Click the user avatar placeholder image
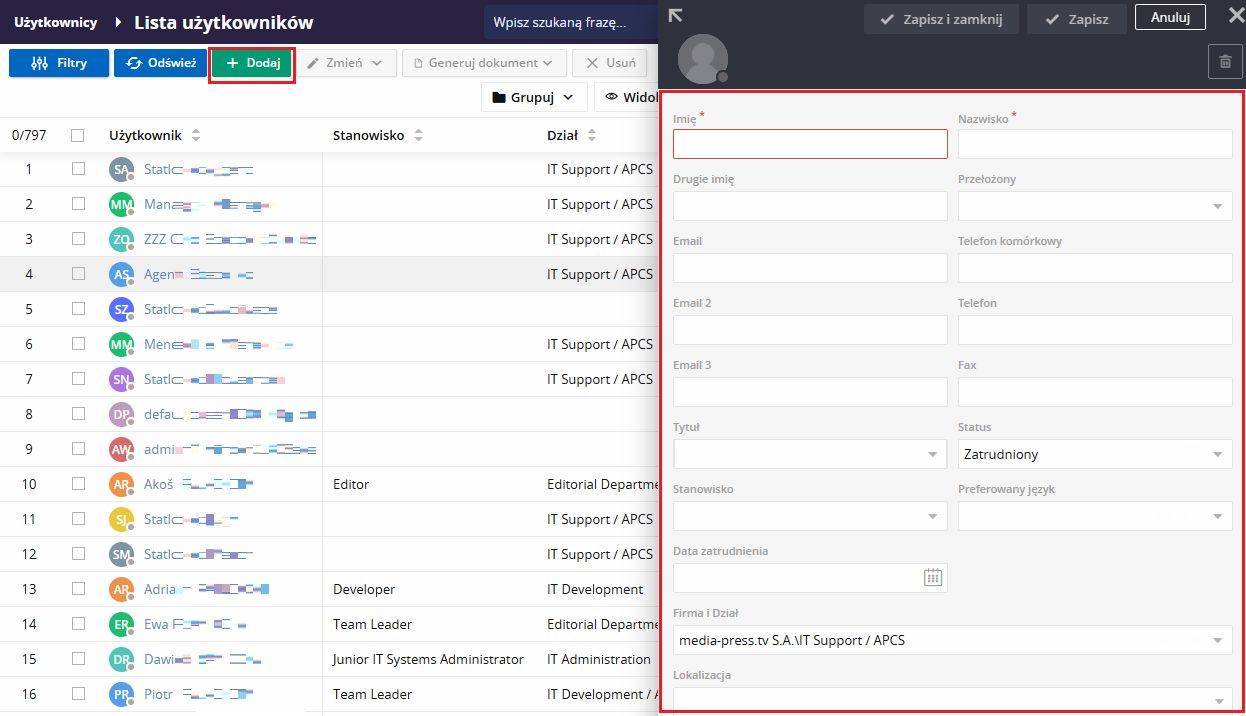Screen dimensions: 1246x716 702,59
